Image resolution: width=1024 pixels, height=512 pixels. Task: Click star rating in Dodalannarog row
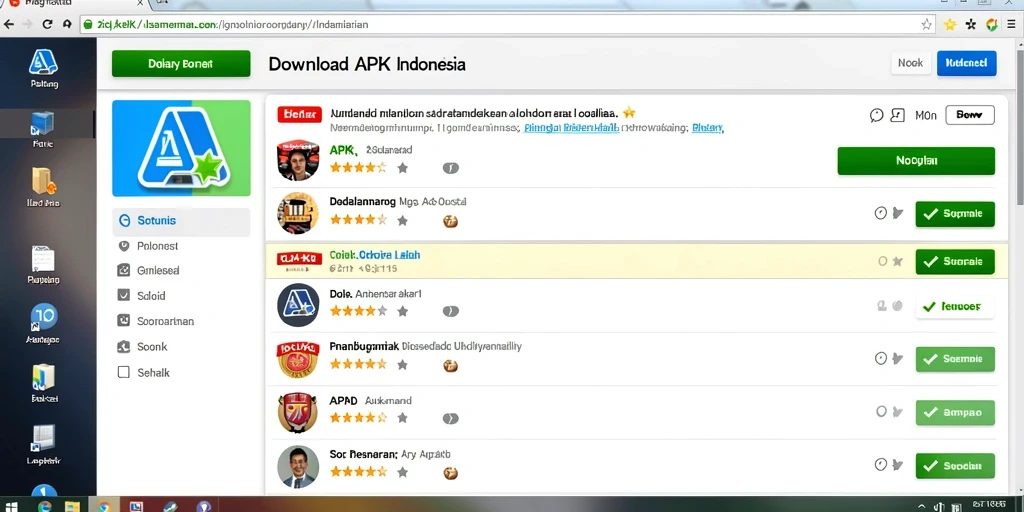coord(358,219)
